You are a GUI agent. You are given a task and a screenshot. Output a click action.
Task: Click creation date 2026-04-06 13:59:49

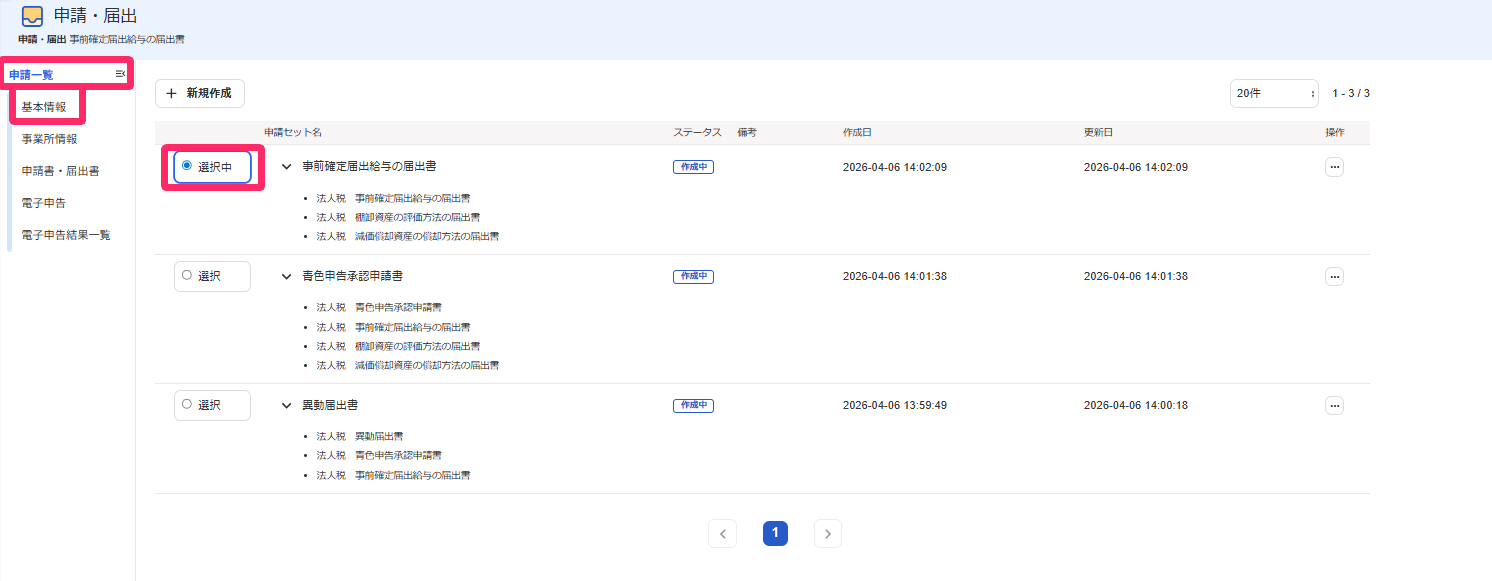895,406
